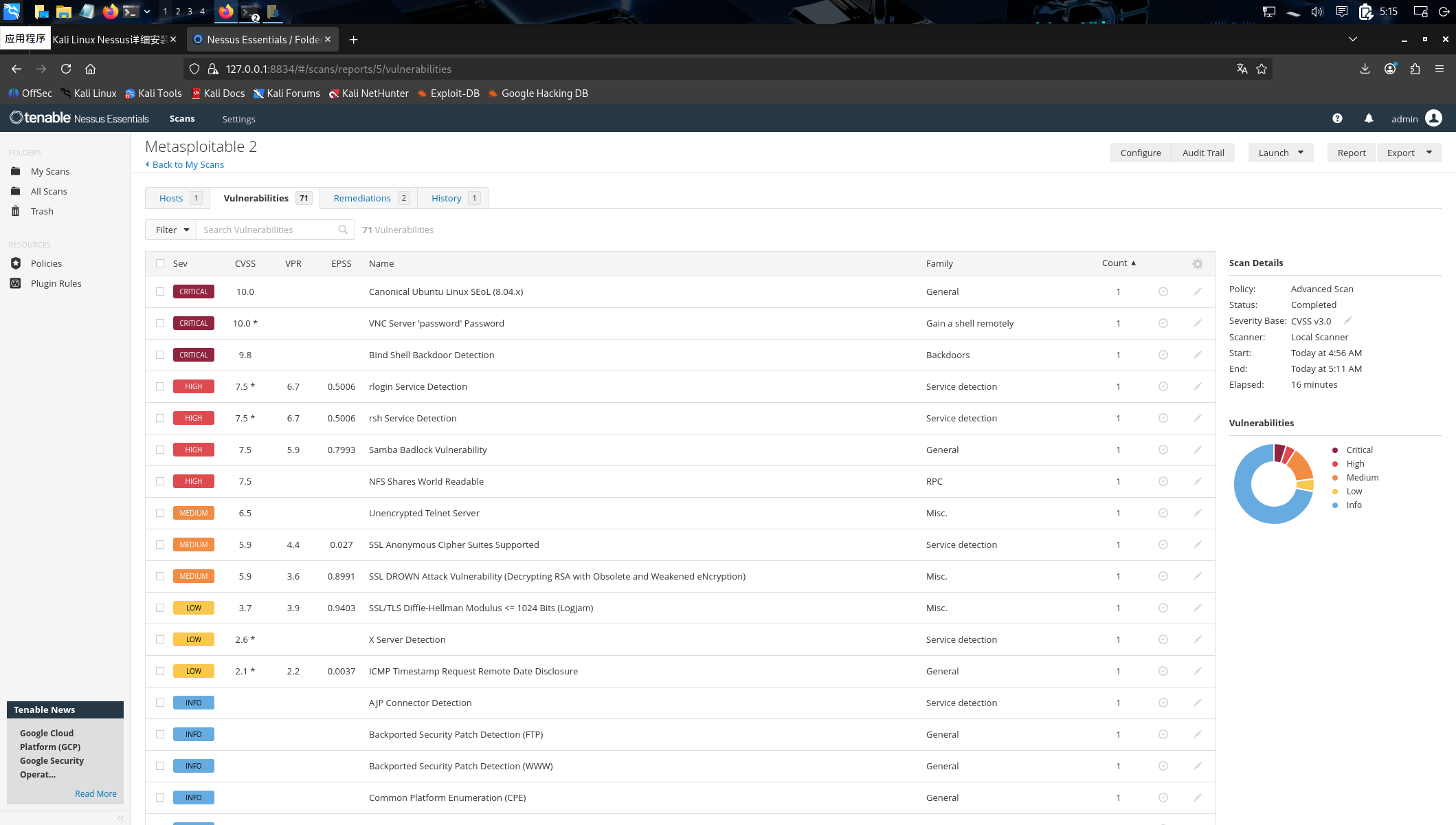Click the Policies shield icon in the sidebar

[x=16, y=263]
